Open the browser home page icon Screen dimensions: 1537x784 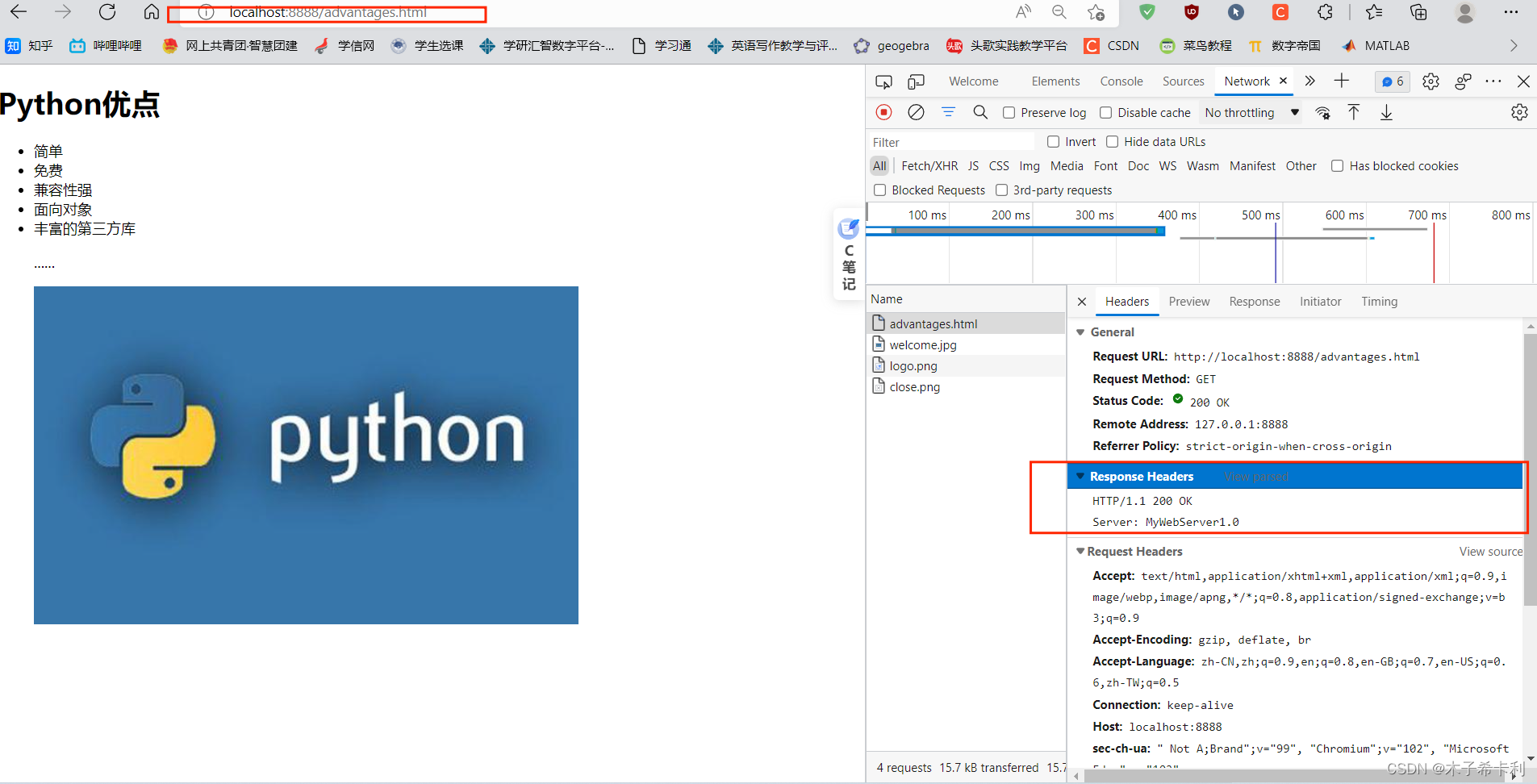click(151, 12)
